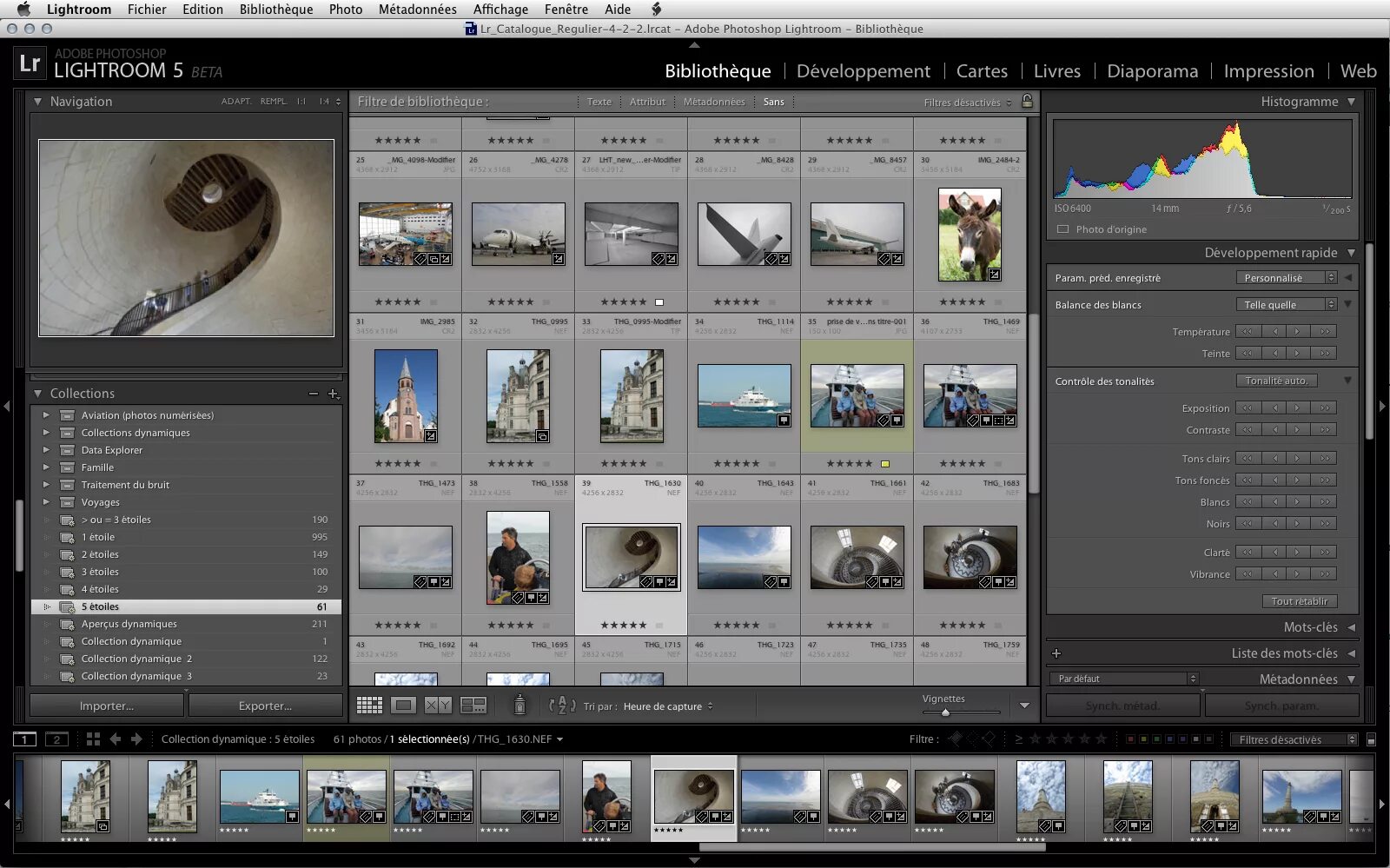This screenshot has height=868, width=1390.
Task: Open Compare view (XY) in the toolbar
Action: tap(438, 706)
